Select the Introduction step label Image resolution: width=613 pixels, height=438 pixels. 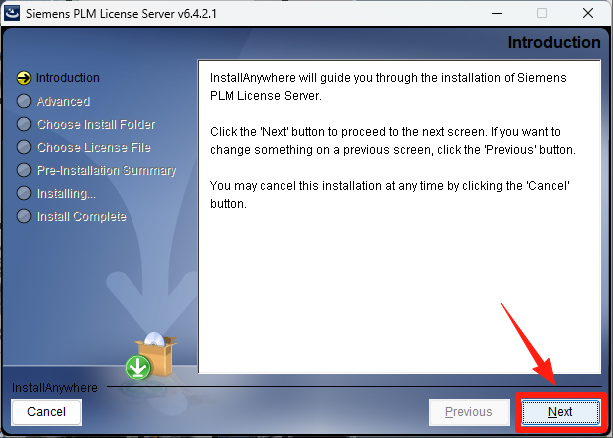[68, 78]
